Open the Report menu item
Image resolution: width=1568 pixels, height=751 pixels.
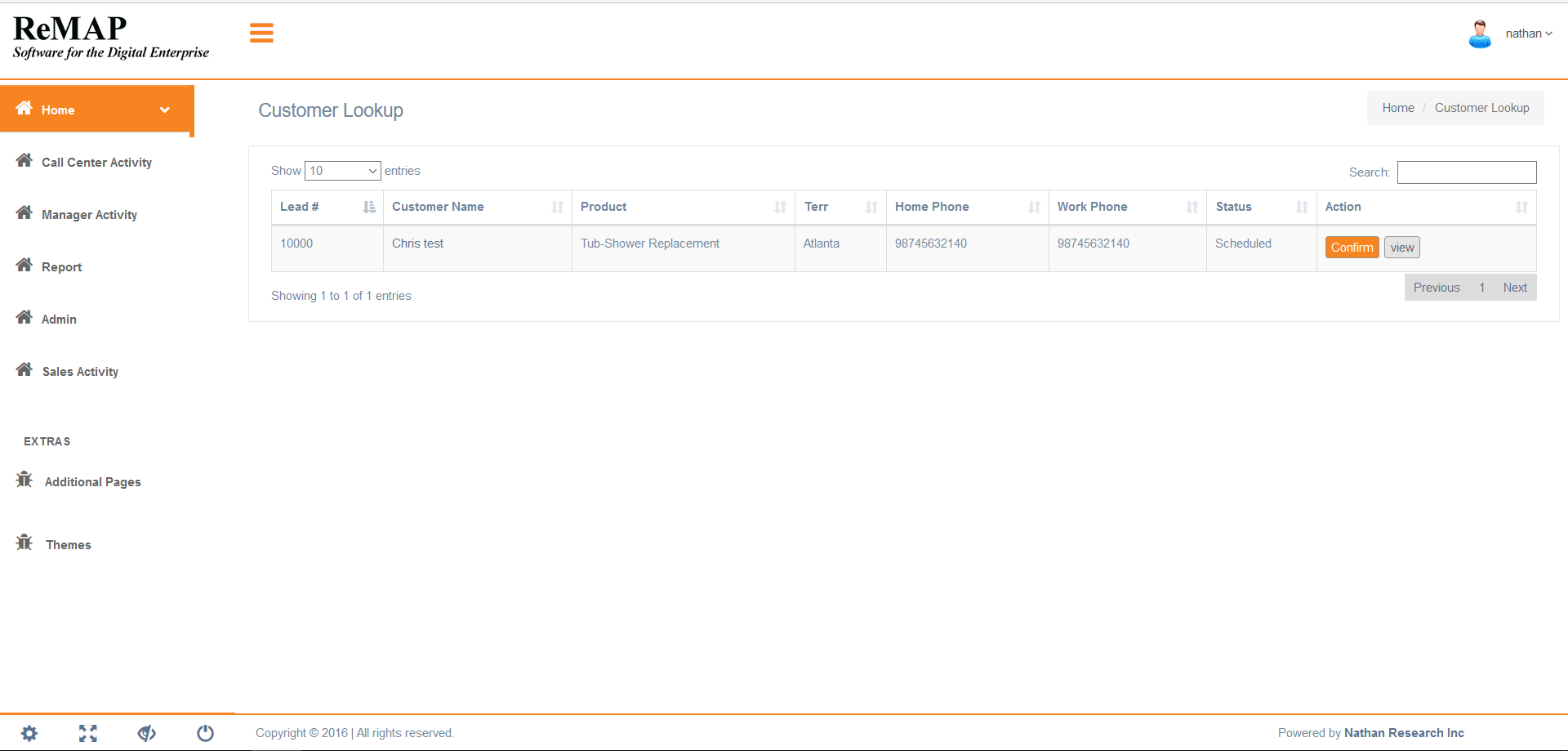coord(61,266)
